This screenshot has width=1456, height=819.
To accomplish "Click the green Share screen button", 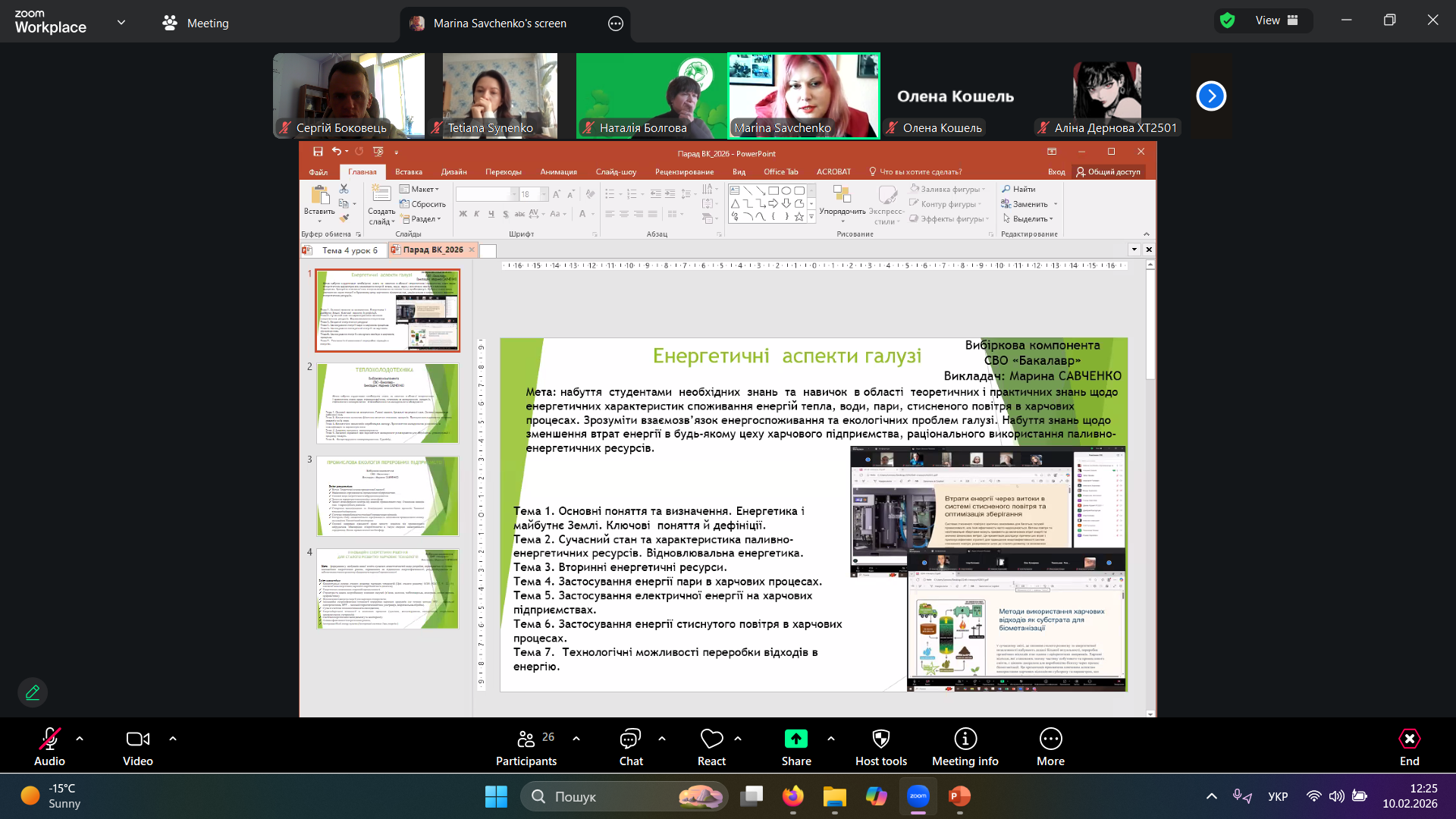I will 795,739.
